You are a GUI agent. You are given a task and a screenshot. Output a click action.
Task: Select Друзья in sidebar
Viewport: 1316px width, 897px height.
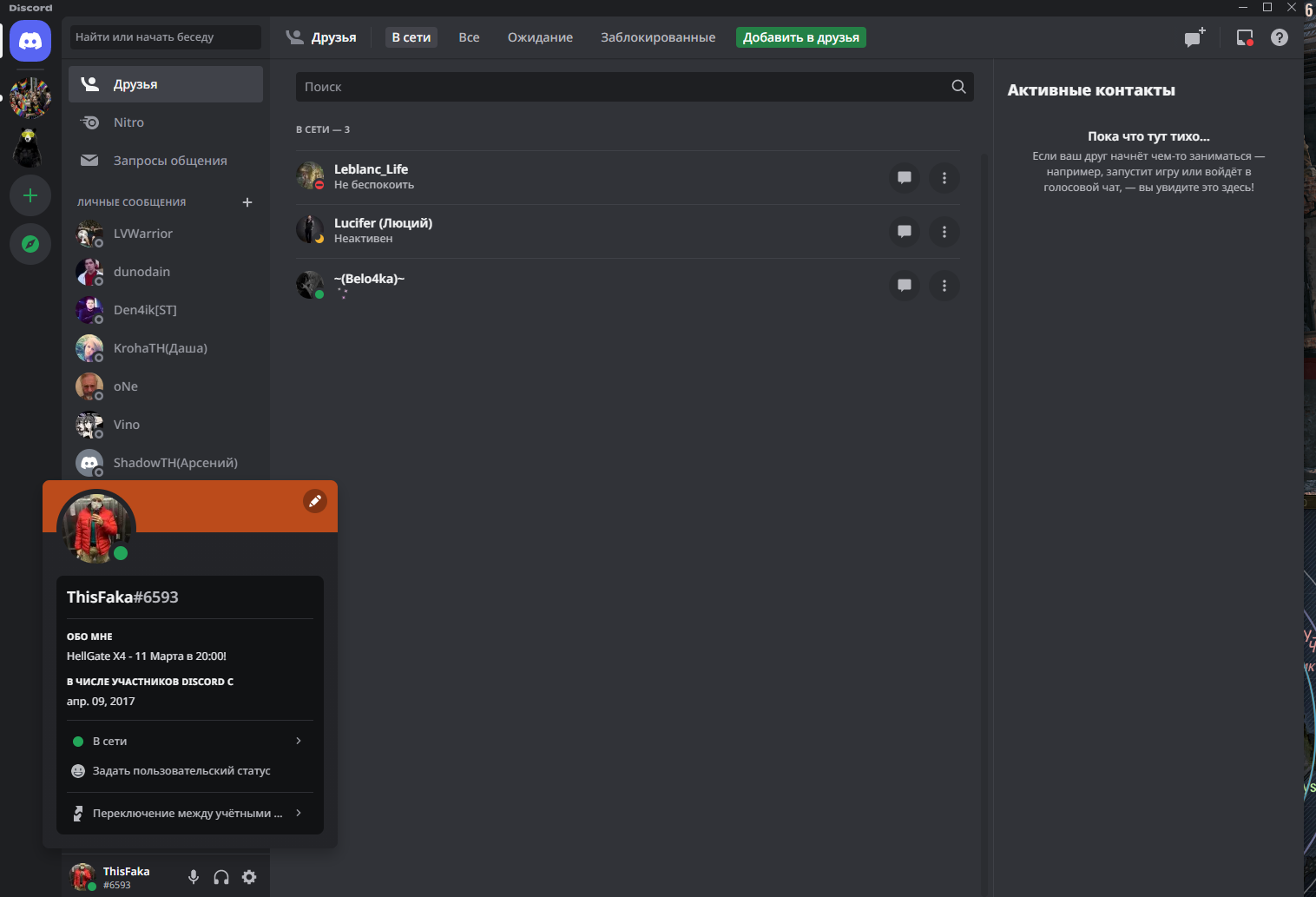click(x=166, y=84)
